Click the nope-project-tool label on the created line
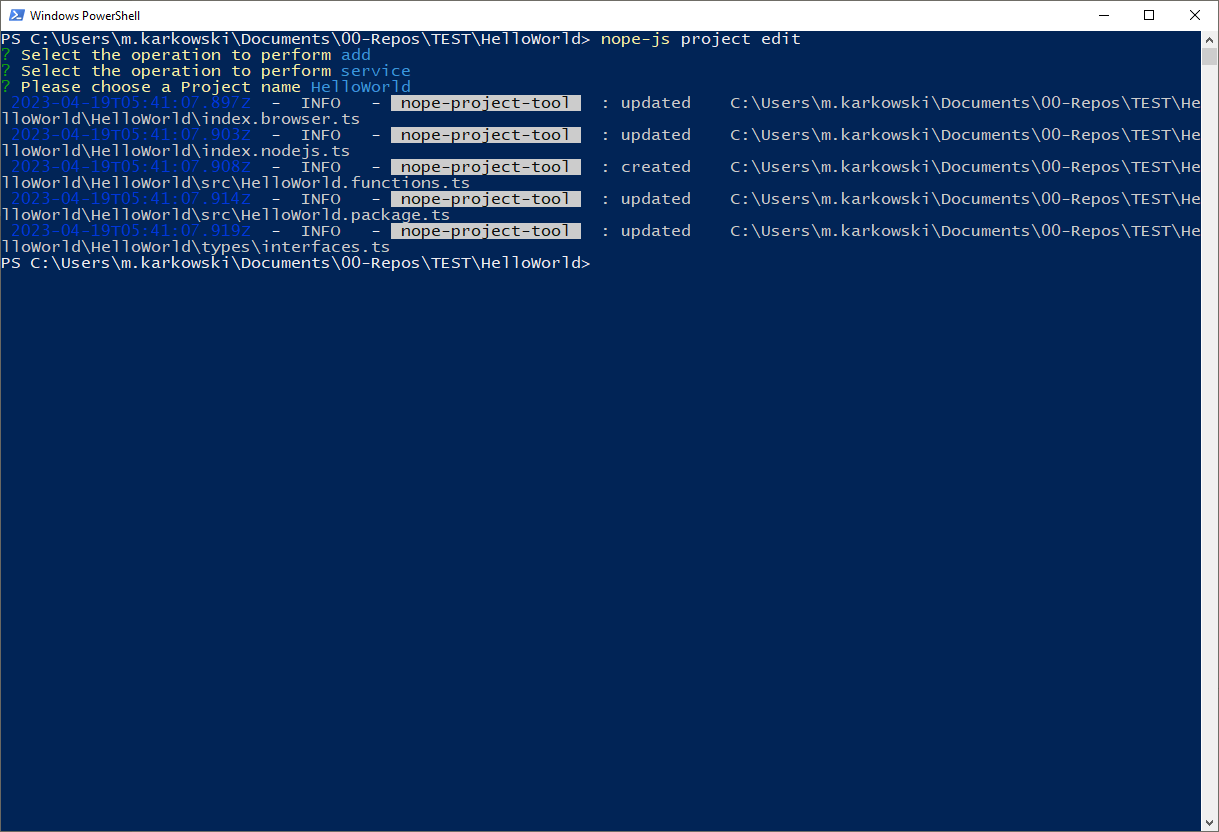The height and width of the screenshot is (832, 1219). [x=486, y=167]
